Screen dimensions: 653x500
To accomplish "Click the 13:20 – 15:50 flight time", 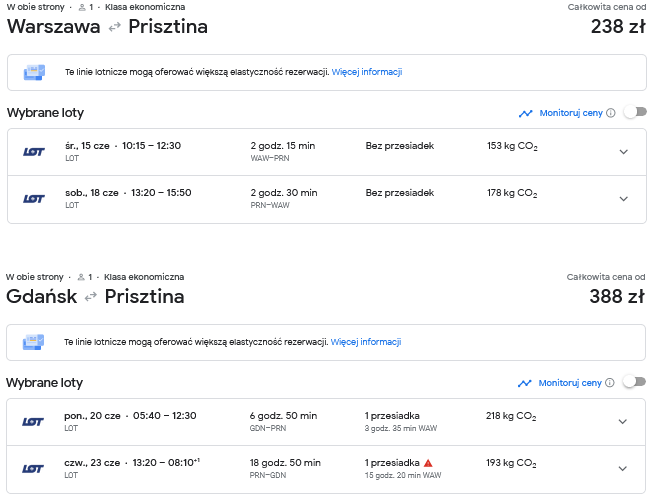I will pos(161,193).
